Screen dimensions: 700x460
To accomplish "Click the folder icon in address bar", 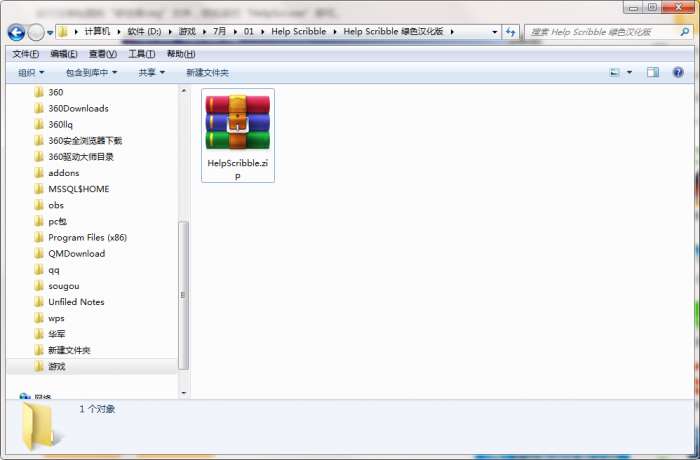I will (x=63, y=32).
